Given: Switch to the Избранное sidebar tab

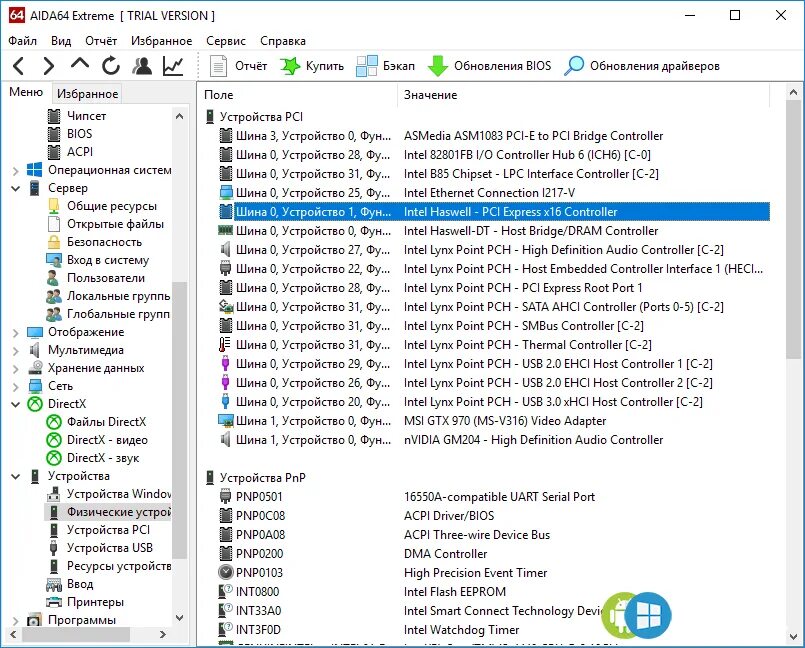Looking at the screenshot, I should 87,94.
